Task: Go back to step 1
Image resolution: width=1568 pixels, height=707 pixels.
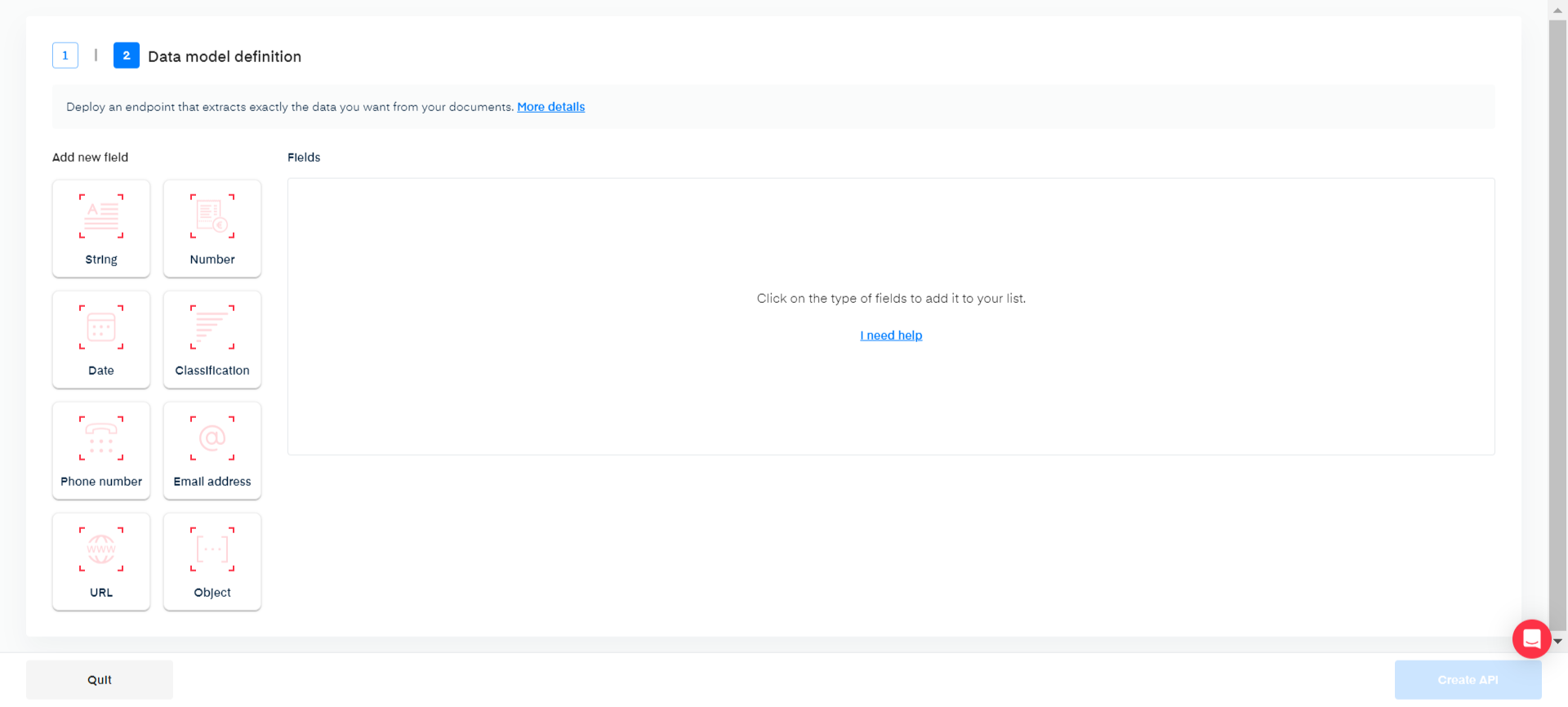Action: click(65, 56)
